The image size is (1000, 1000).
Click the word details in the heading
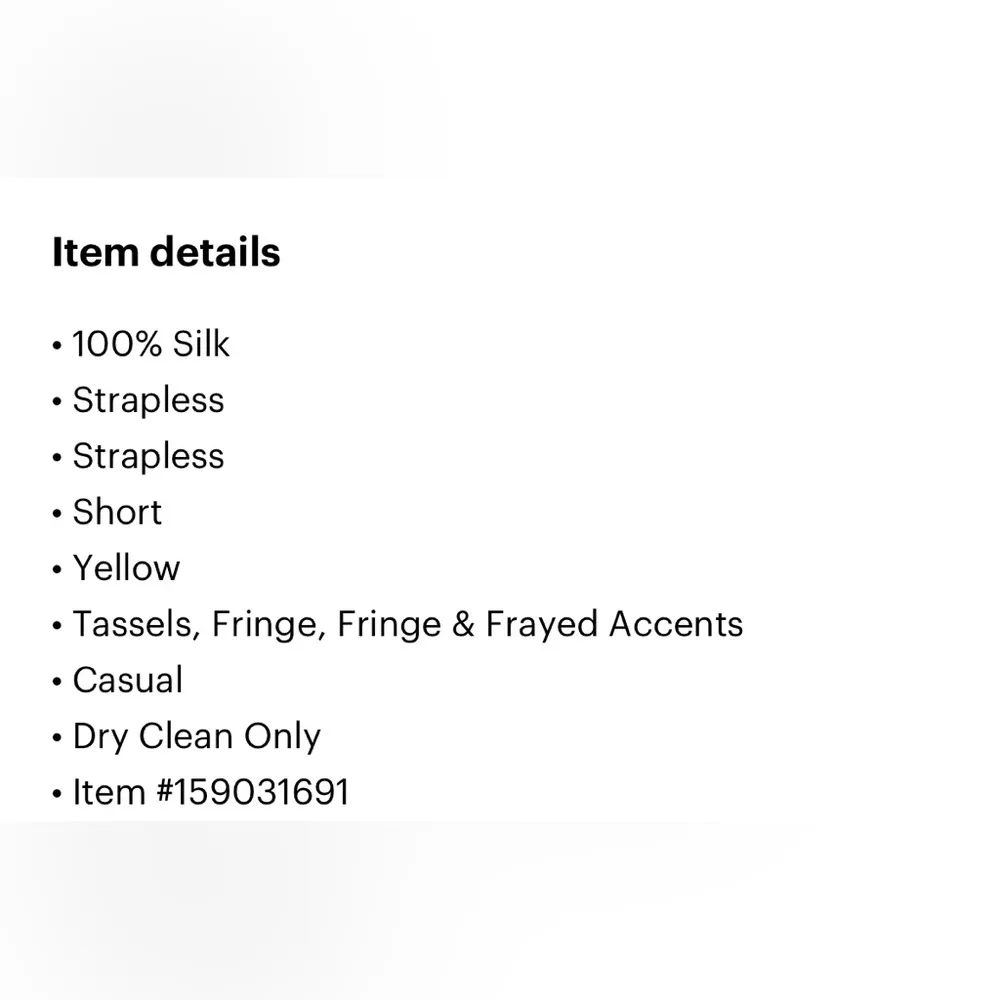coord(215,252)
